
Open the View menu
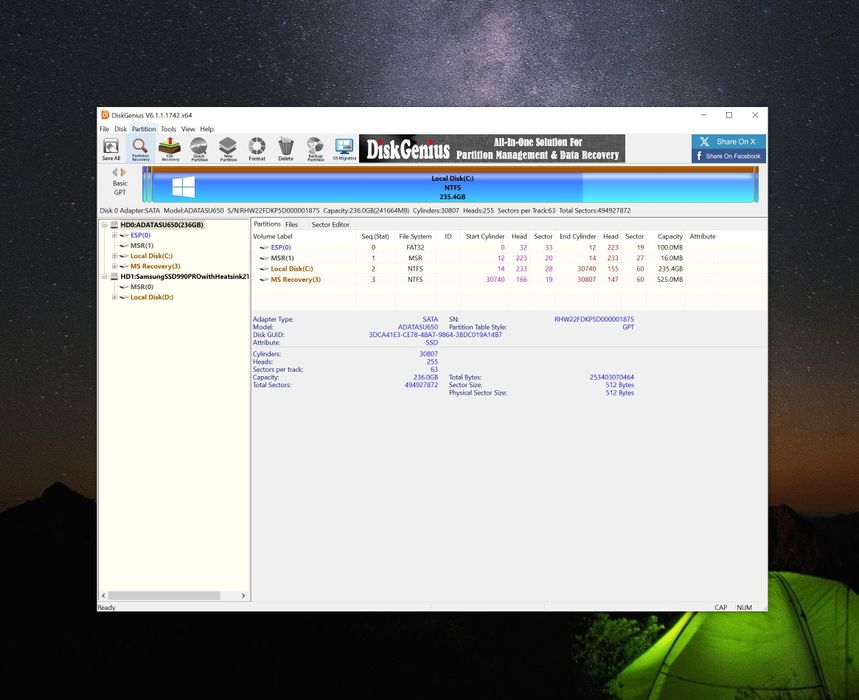[x=188, y=129]
